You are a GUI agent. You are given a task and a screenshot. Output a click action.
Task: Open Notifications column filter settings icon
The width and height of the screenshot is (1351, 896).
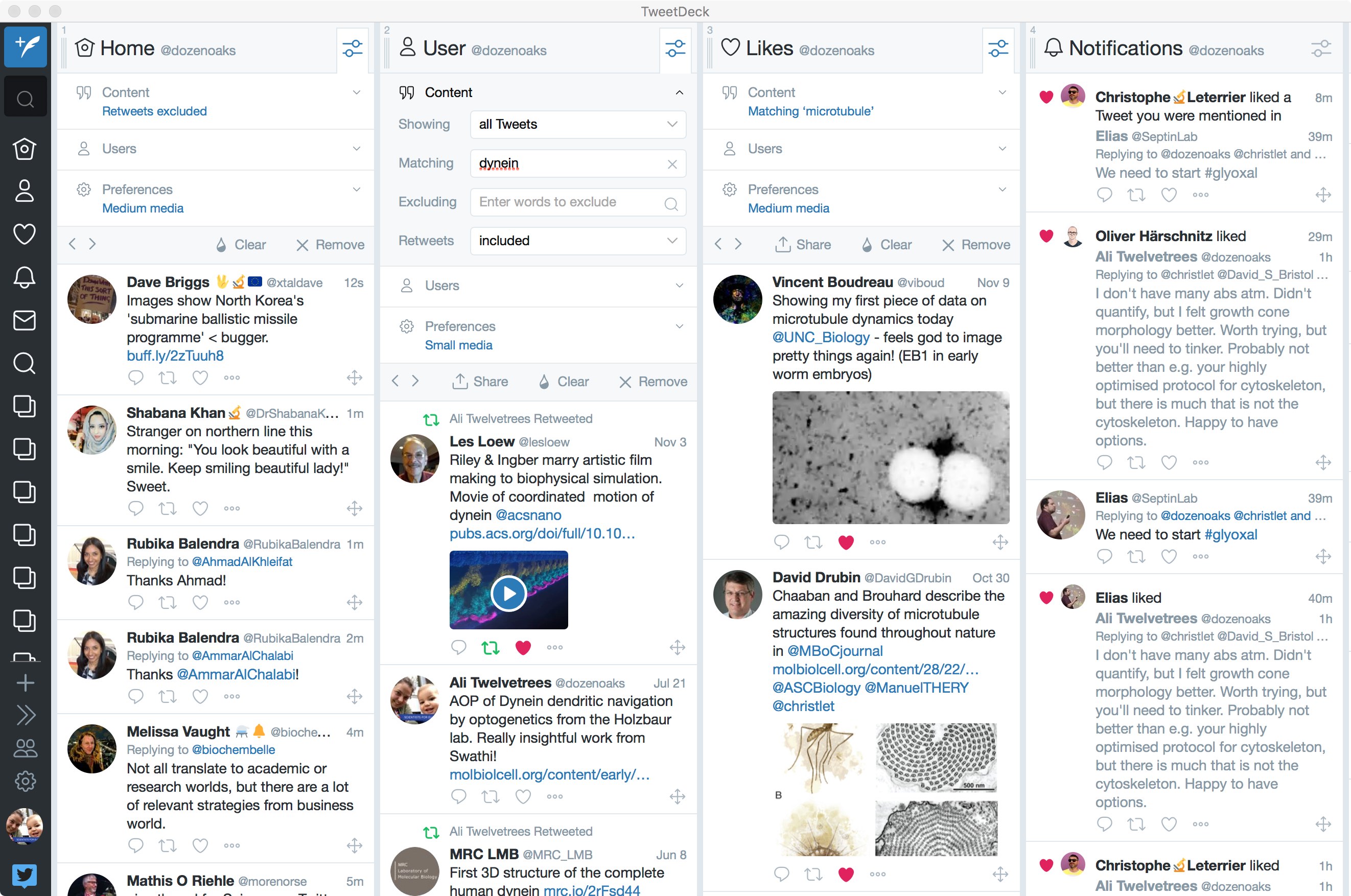[1321, 49]
